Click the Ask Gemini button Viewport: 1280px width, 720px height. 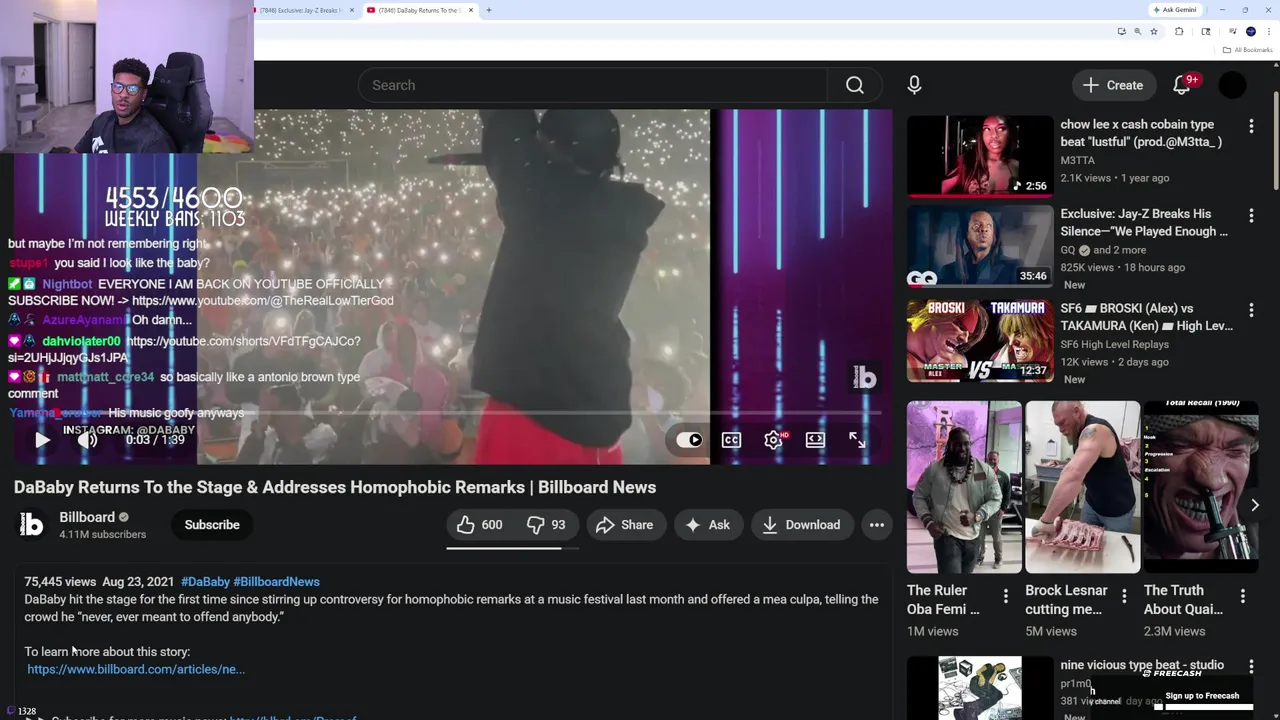(1175, 10)
